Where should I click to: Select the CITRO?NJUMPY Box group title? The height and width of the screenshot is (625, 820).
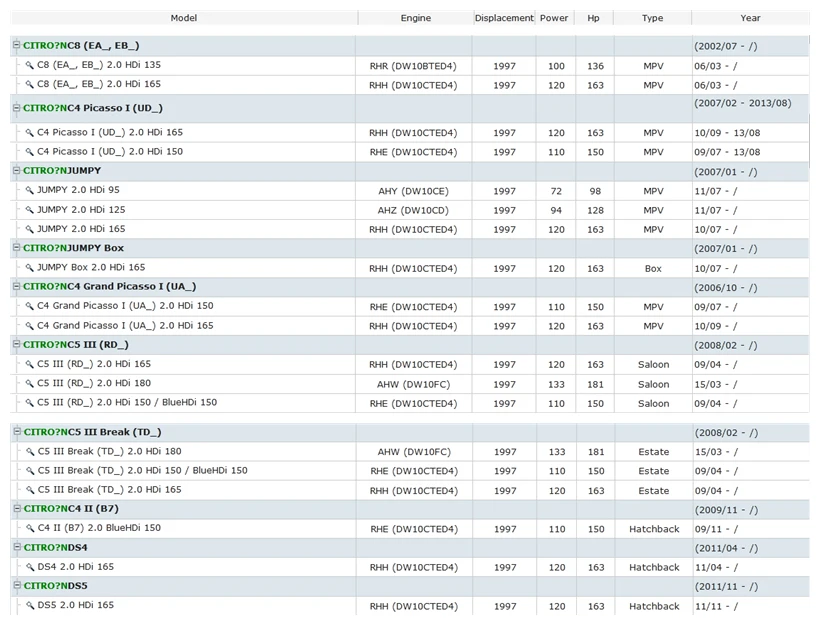[x=73, y=248]
